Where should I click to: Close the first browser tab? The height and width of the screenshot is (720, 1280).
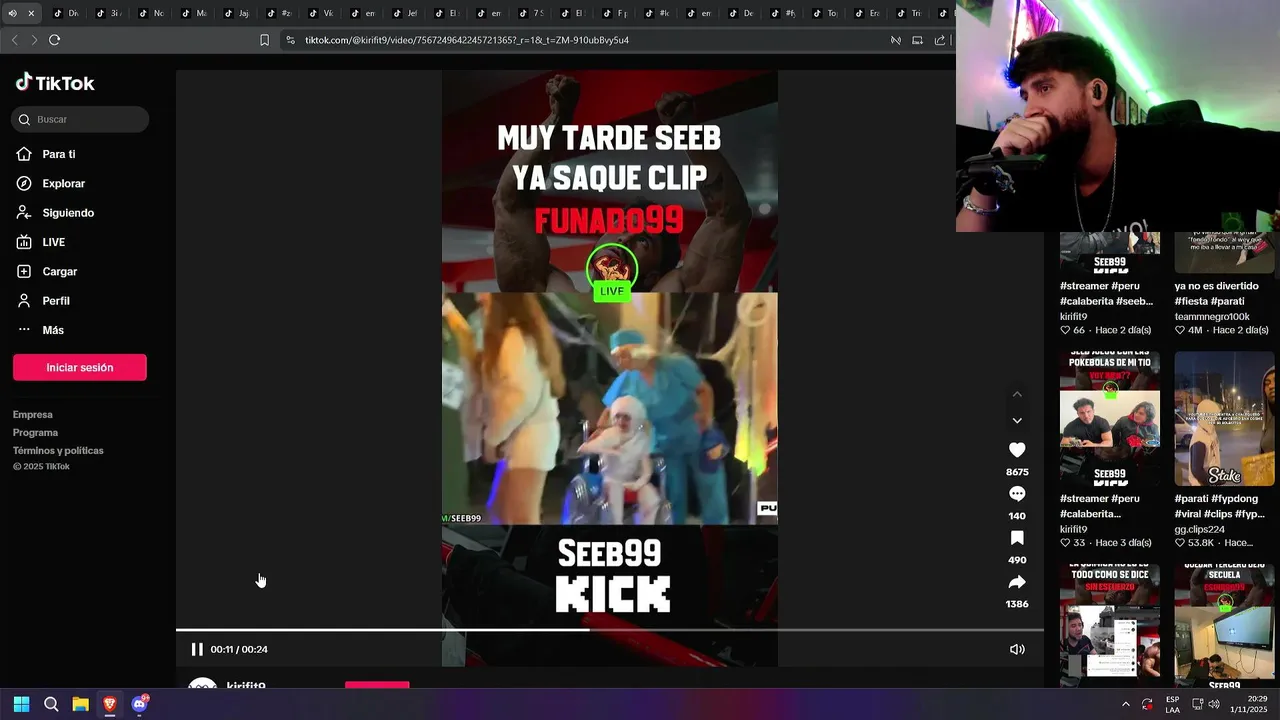[31, 13]
